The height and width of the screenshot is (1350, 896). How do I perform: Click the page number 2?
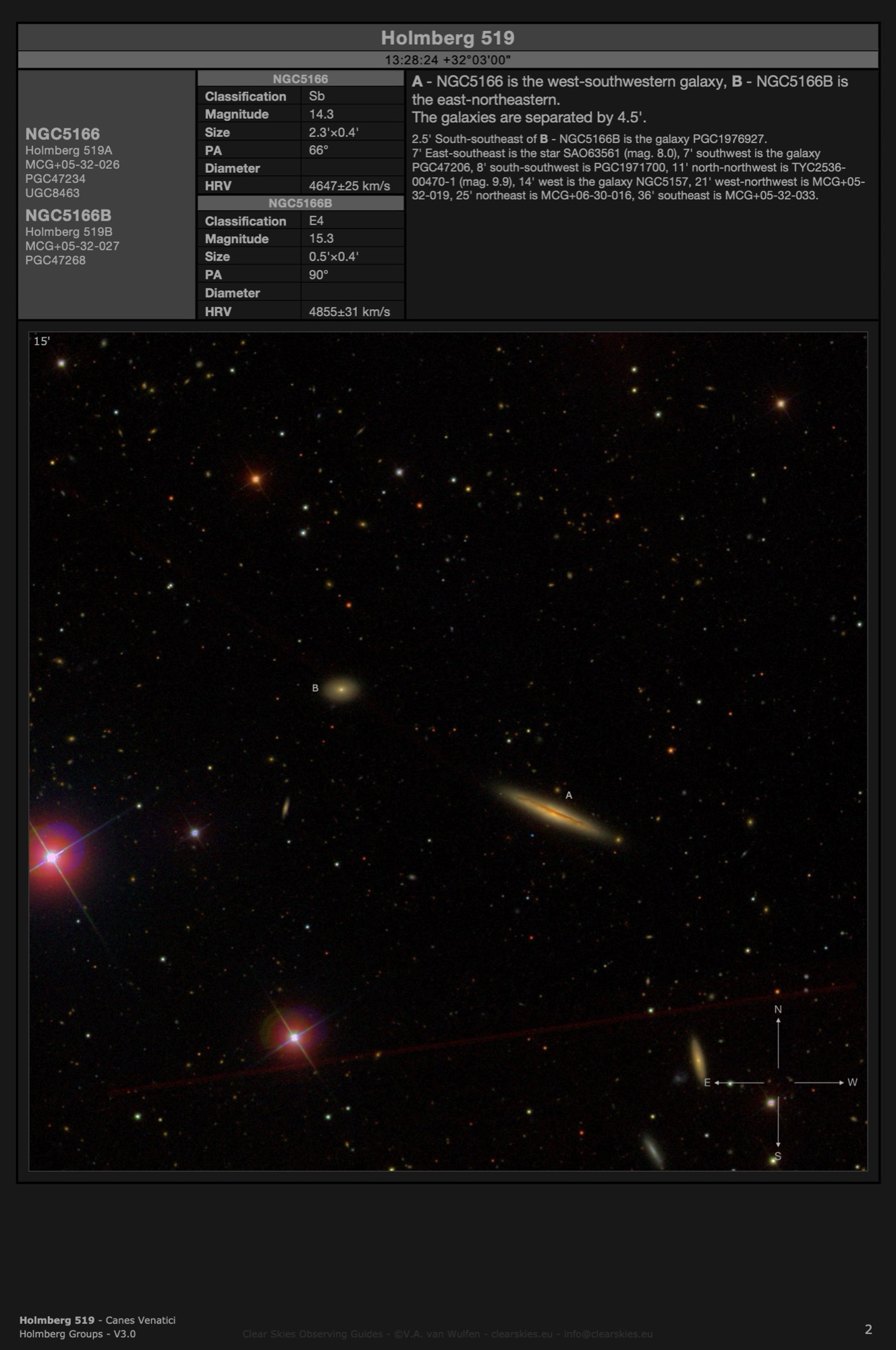(868, 1329)
